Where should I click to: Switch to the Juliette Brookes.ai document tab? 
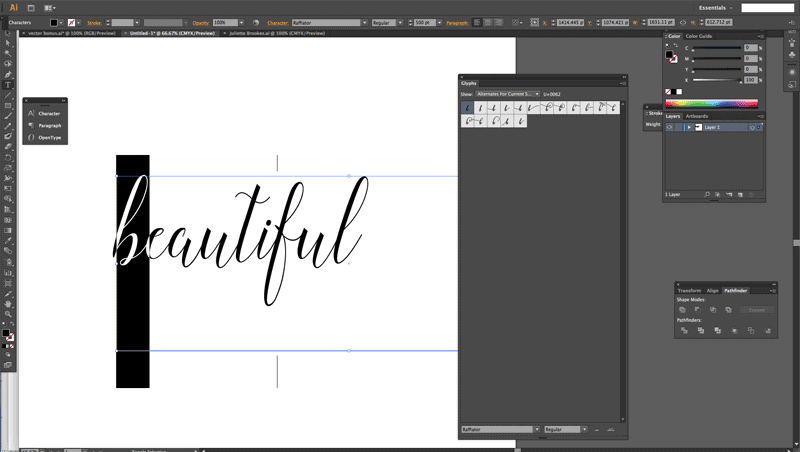[277, 33]
